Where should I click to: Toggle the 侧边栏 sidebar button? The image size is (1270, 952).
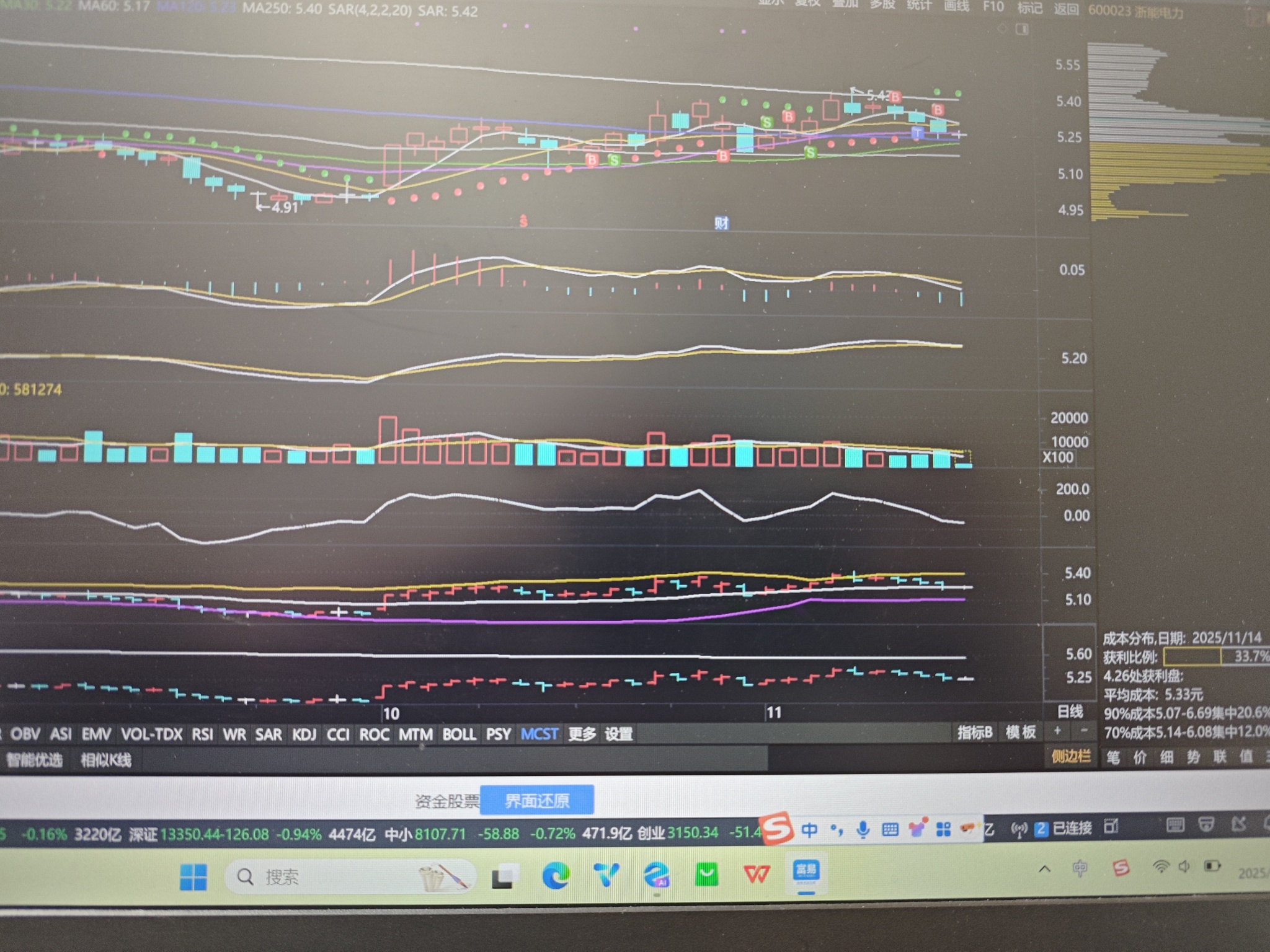tap(1070, 756)
